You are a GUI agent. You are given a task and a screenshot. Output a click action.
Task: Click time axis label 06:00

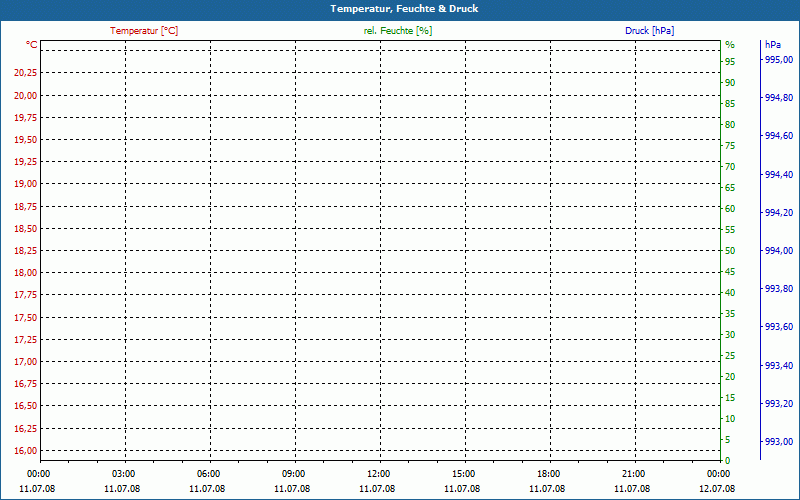208,474
